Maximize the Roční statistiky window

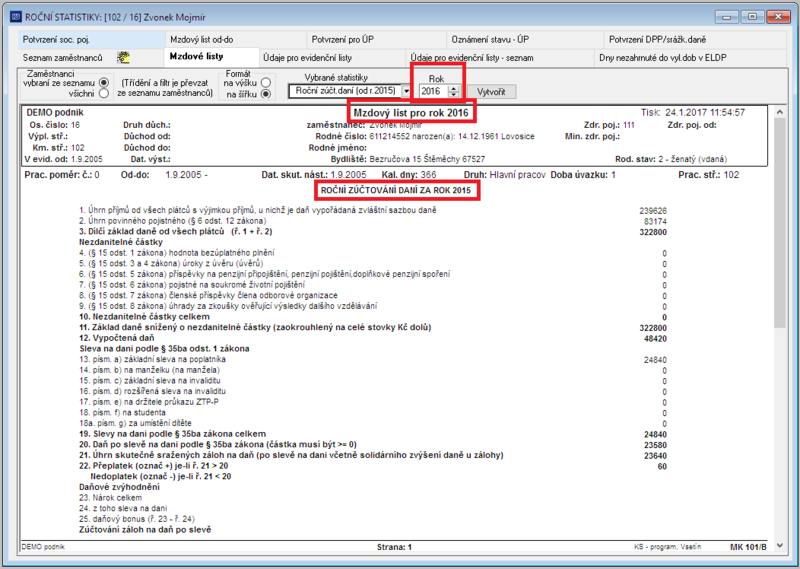pos(753,17)
